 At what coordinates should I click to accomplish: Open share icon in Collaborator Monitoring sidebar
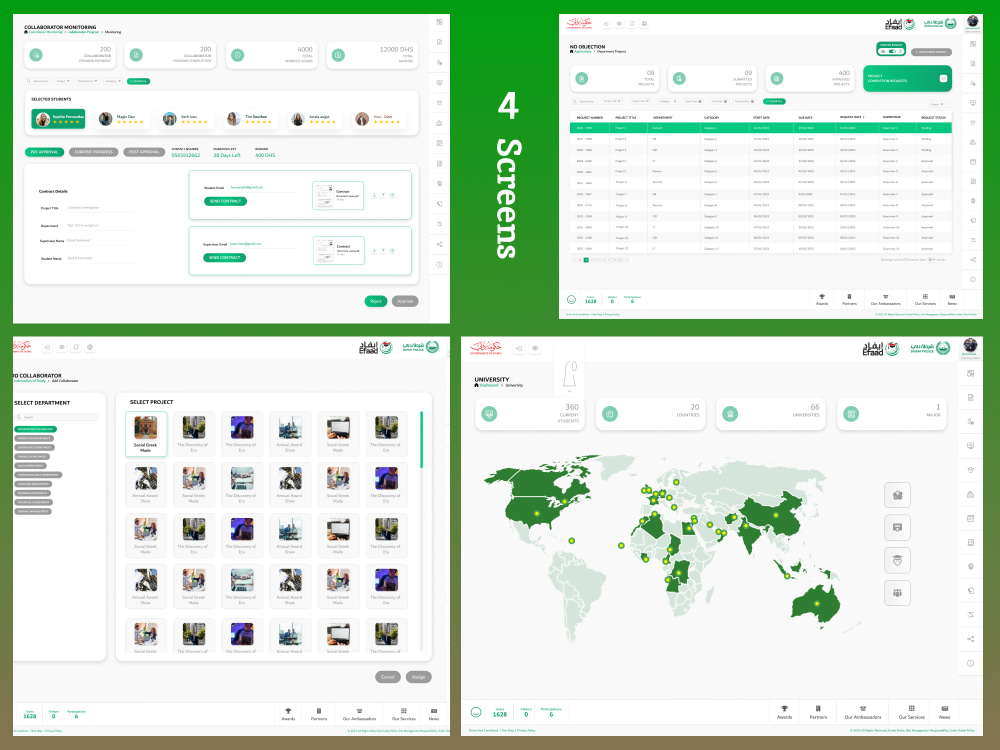point(439,244)
